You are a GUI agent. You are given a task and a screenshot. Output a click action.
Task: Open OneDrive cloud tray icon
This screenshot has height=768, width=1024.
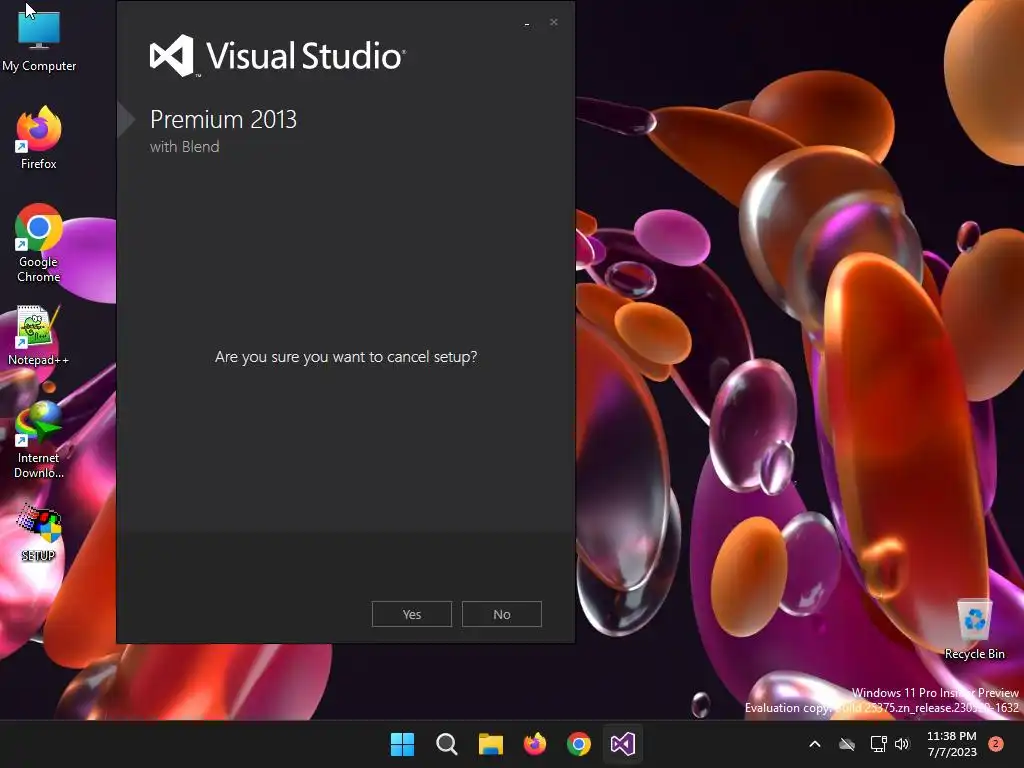click(x=847, y=744)
